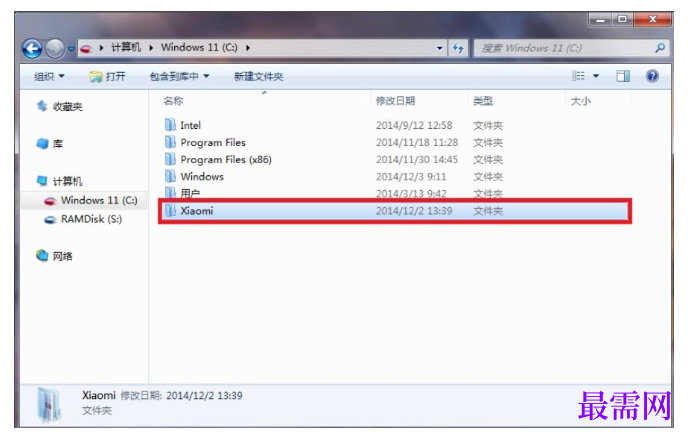Select the Windows folder name
Screen dimensions: 690x437
(202, 176)
